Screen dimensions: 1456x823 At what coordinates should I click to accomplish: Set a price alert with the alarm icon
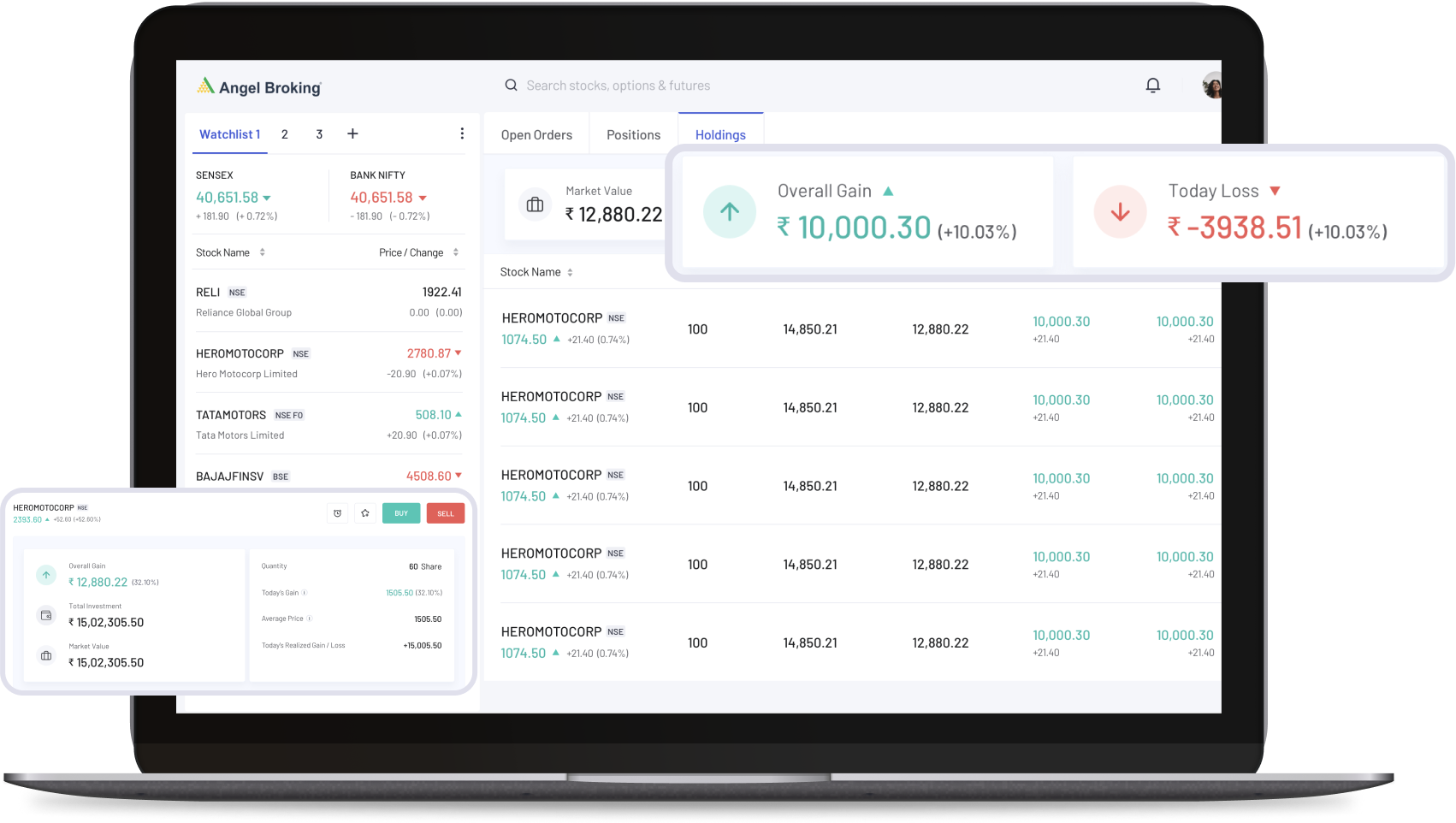pyautogui.click(x=337, y=512)
